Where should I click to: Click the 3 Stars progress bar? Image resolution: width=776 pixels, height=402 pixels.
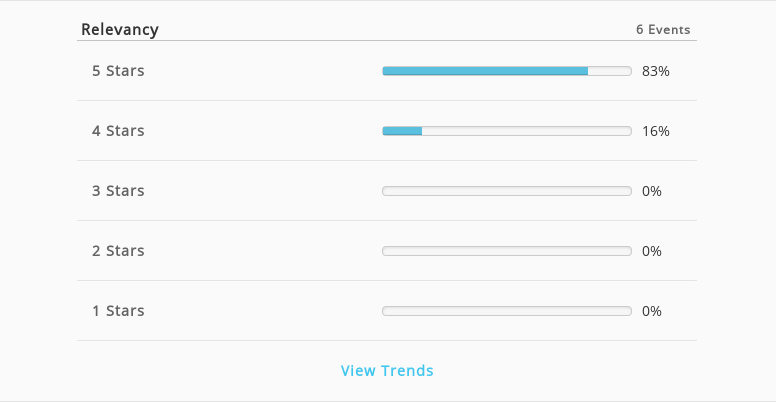tap(507, 191)
